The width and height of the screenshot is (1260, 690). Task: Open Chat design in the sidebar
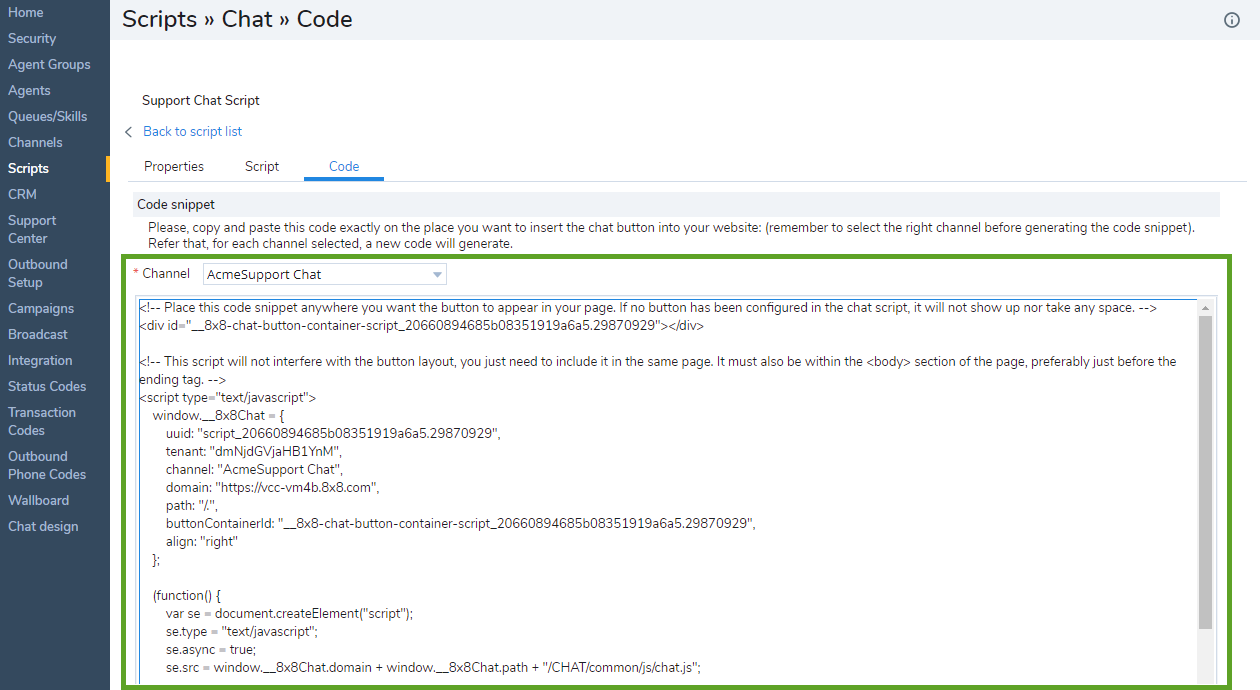43,526
